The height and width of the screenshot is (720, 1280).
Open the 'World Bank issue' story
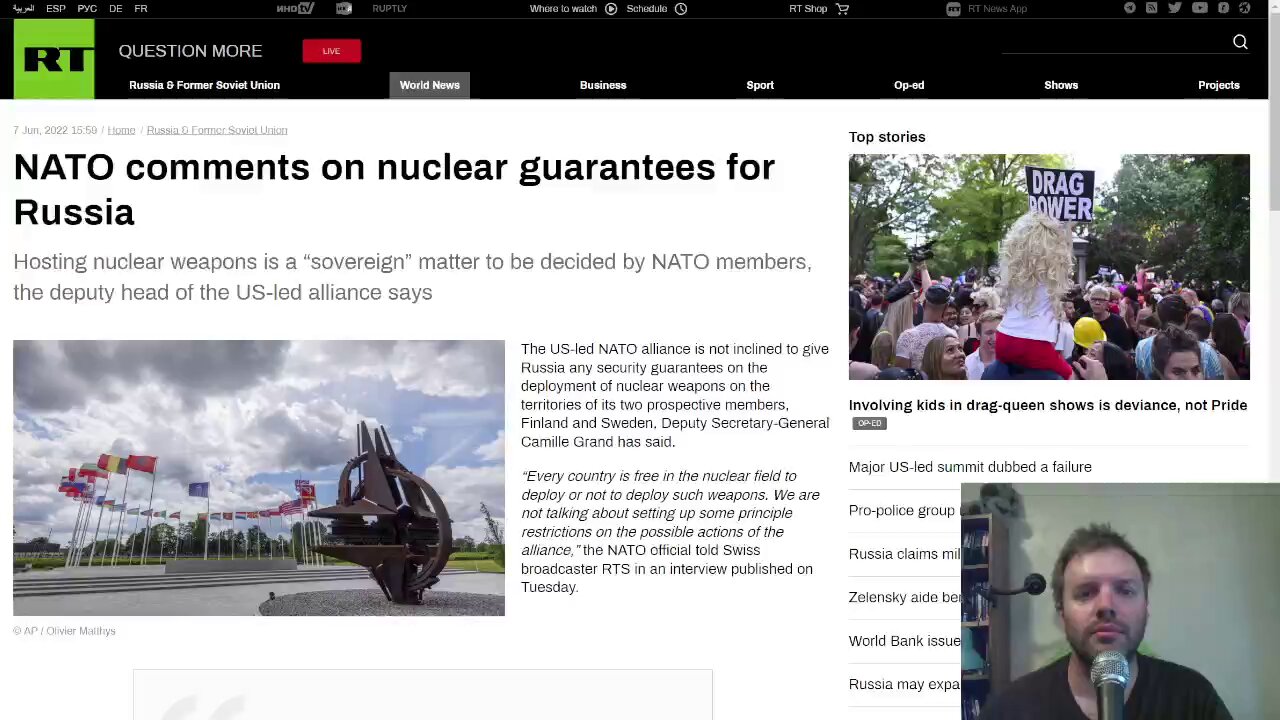tap(904, 641)
